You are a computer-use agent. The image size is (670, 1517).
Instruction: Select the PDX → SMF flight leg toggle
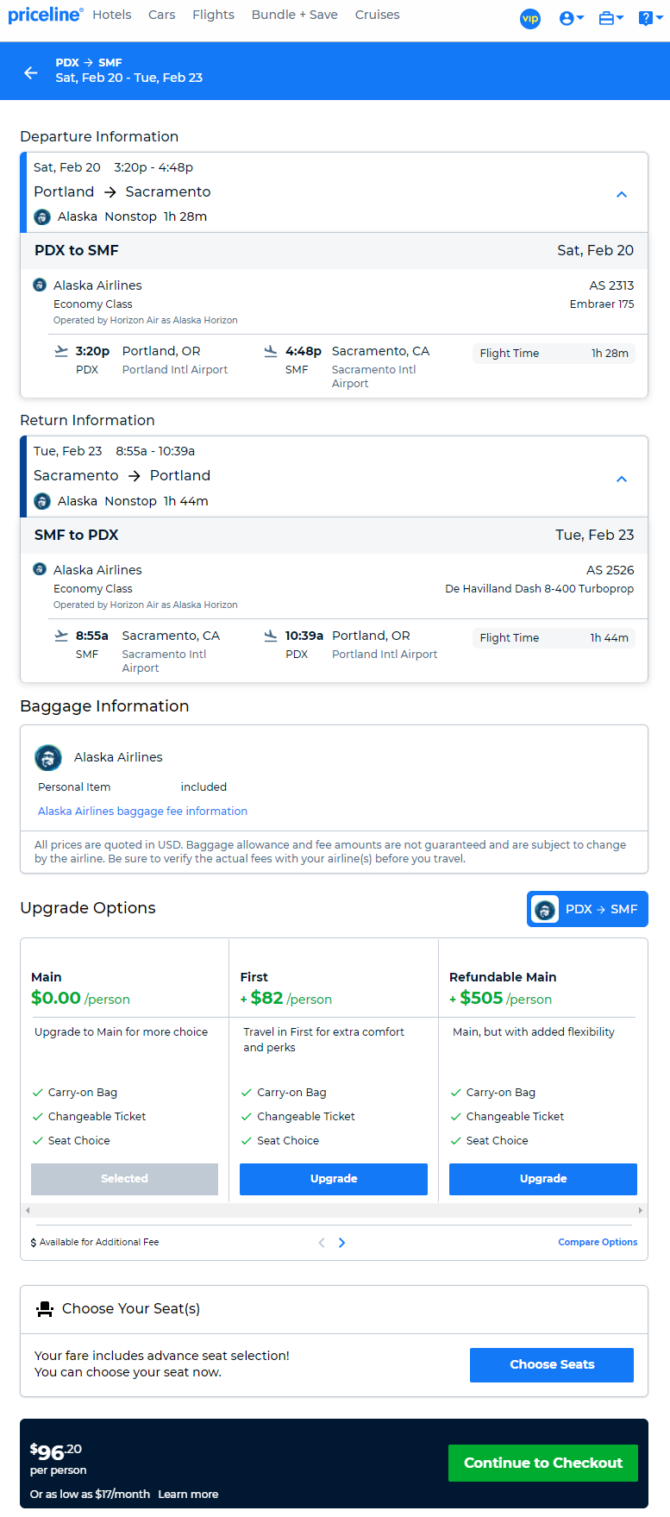click(x=587, y=909)
